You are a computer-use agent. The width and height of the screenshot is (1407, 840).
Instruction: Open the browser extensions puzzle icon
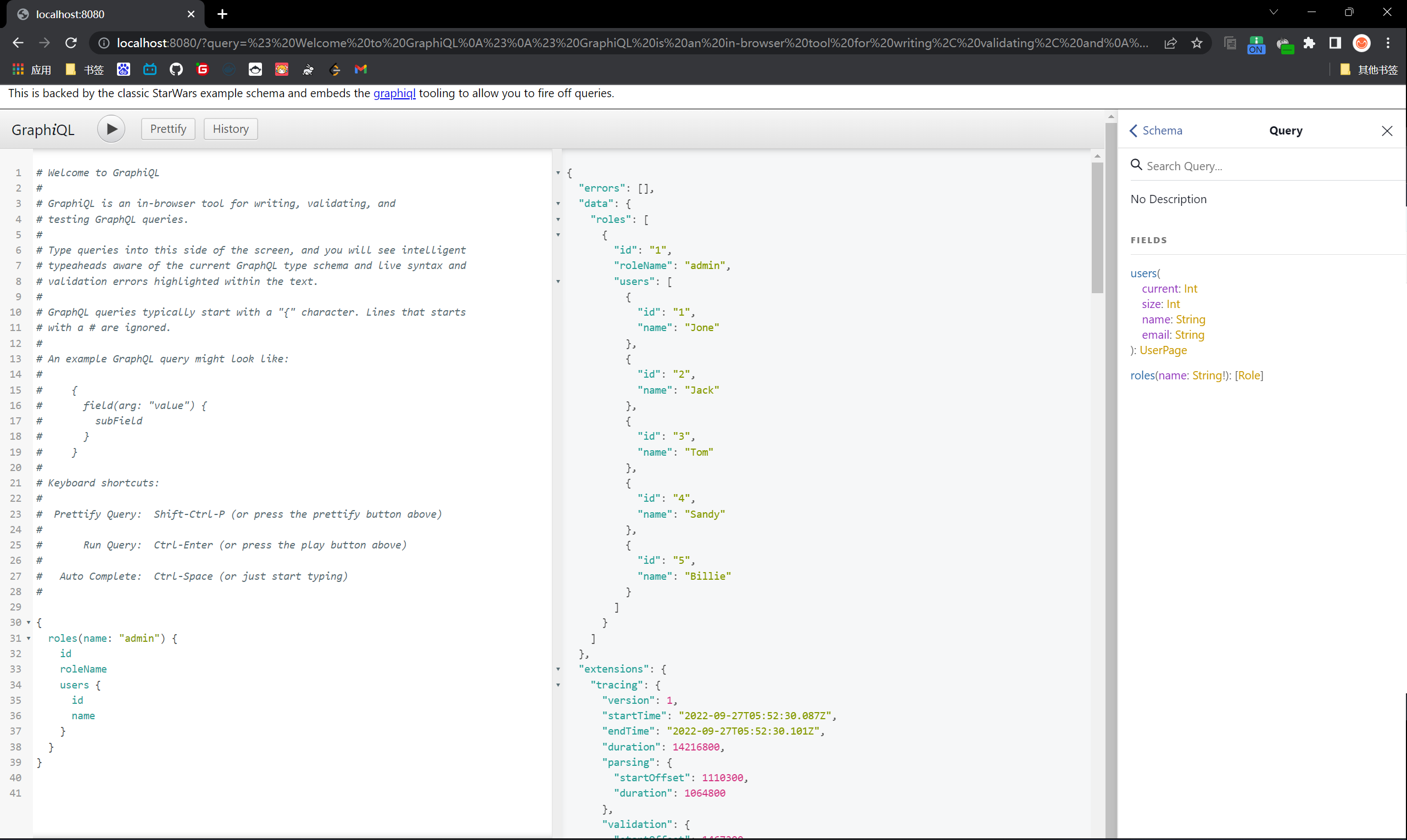pos(1309,43)
